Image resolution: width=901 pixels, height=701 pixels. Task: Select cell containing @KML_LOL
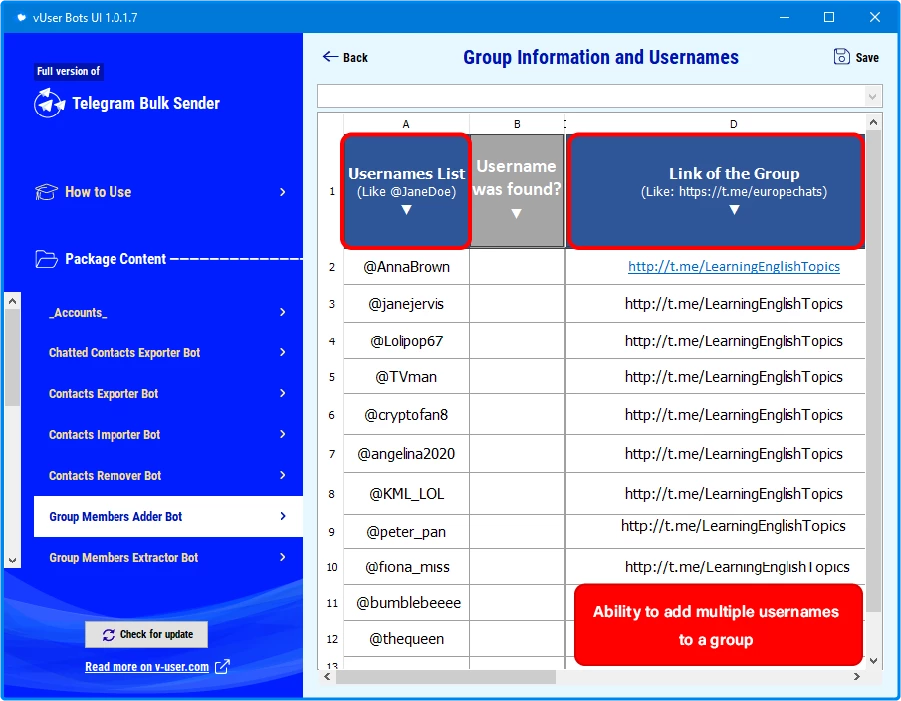[406, 494]
